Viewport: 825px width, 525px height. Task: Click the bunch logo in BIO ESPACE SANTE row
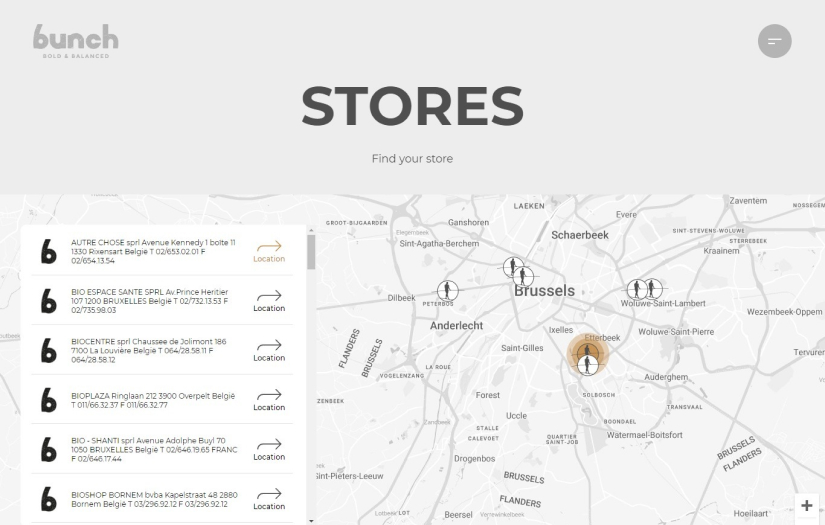tap(48, 301)
